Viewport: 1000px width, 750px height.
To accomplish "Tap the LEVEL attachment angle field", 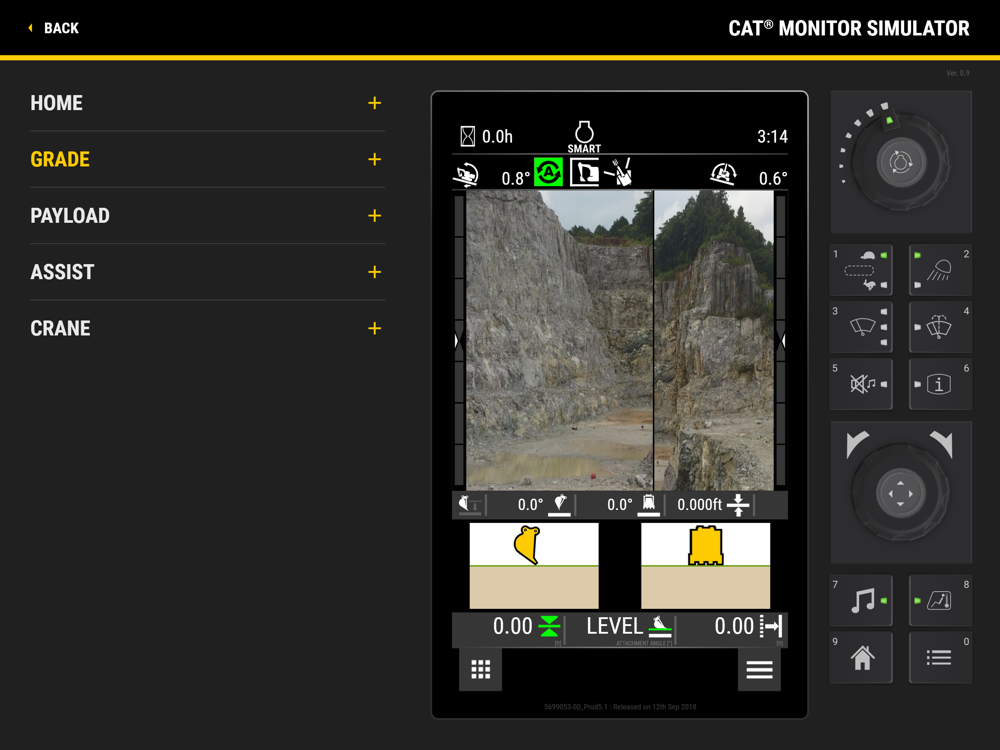I will coord(618,628).
